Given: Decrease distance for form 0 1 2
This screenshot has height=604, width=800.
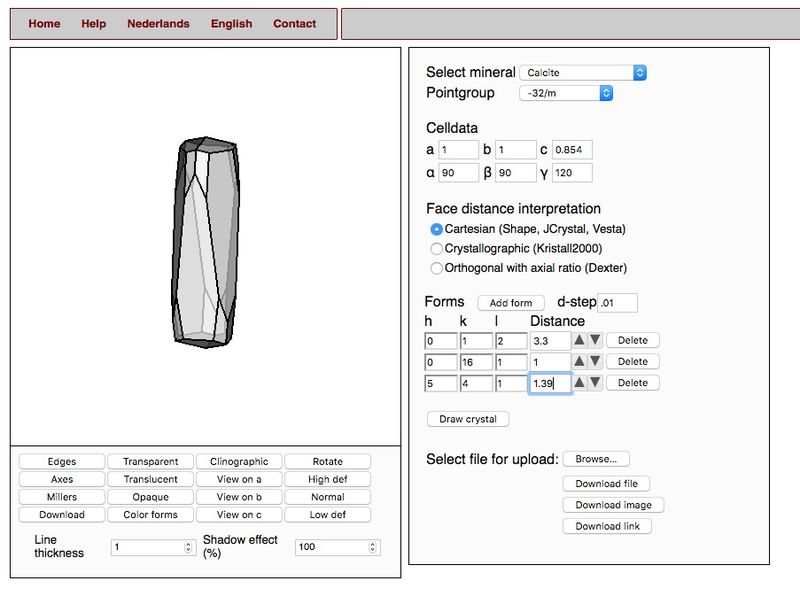Looking at the screenshot, I should coord(595,340).
